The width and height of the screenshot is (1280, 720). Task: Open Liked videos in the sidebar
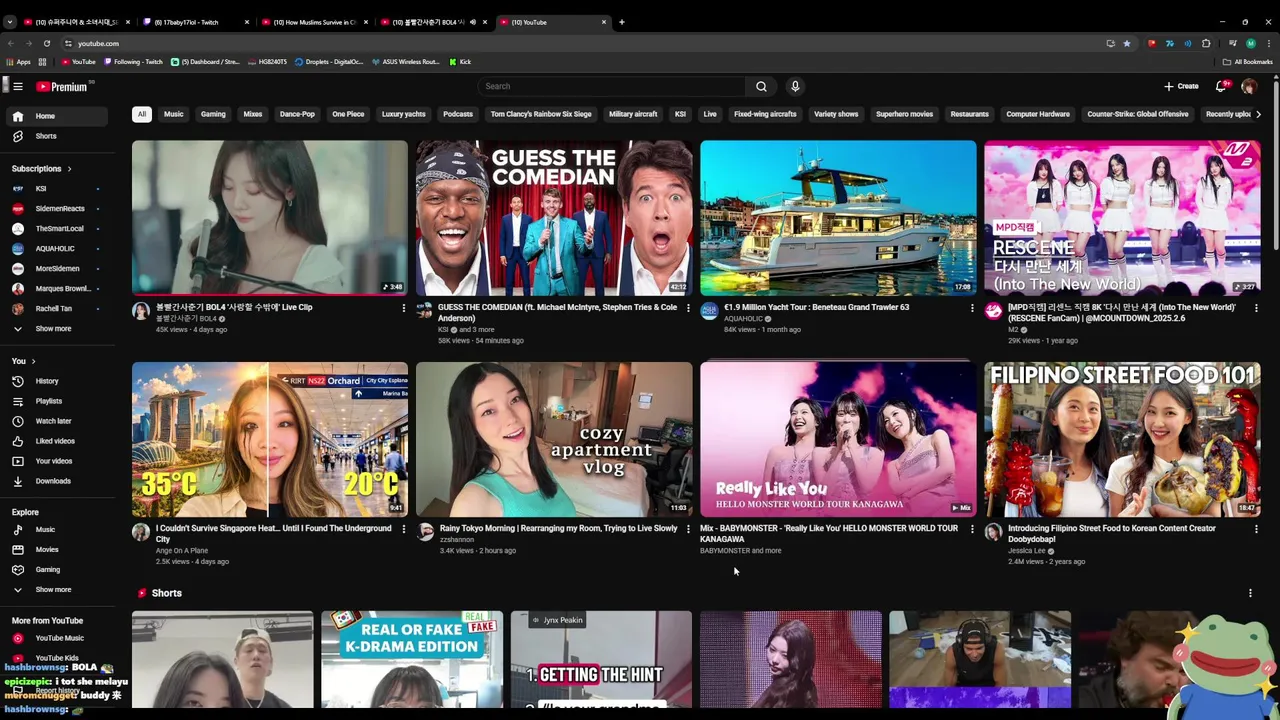pyautogui.click(x=55, y=441)
